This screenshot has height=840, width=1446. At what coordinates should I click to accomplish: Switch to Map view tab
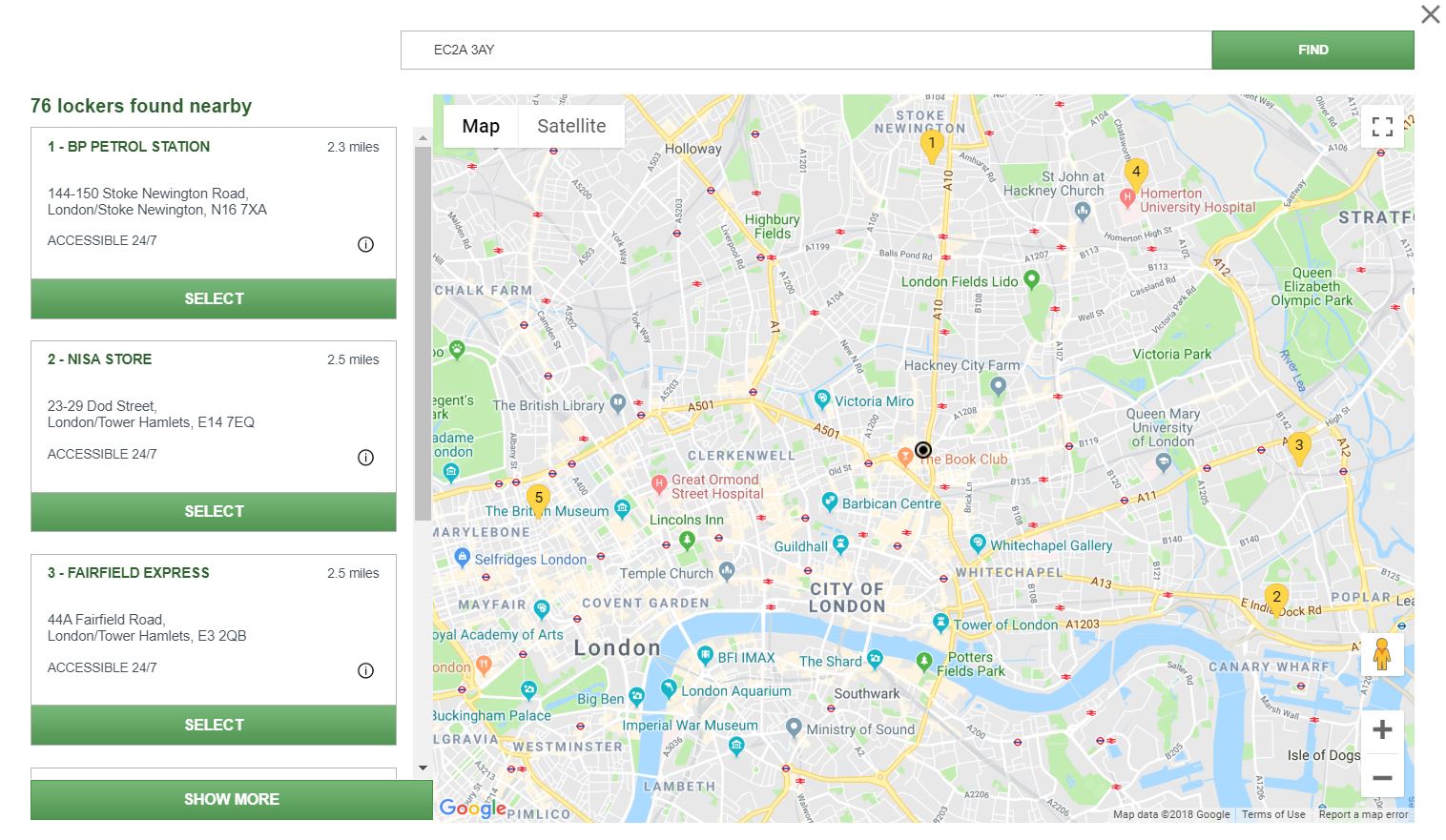(481, 126)
